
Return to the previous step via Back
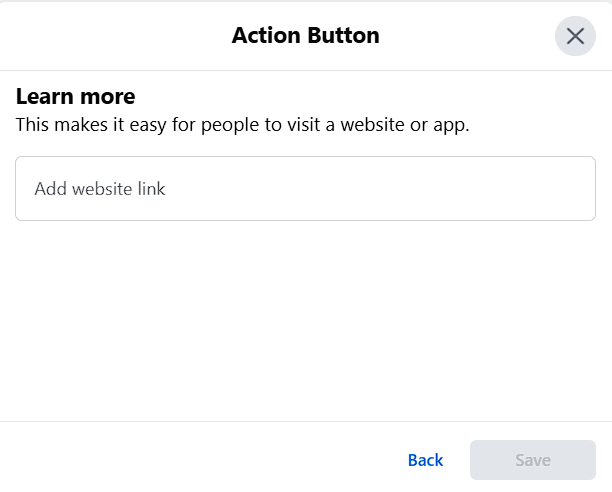coord(425,460)
